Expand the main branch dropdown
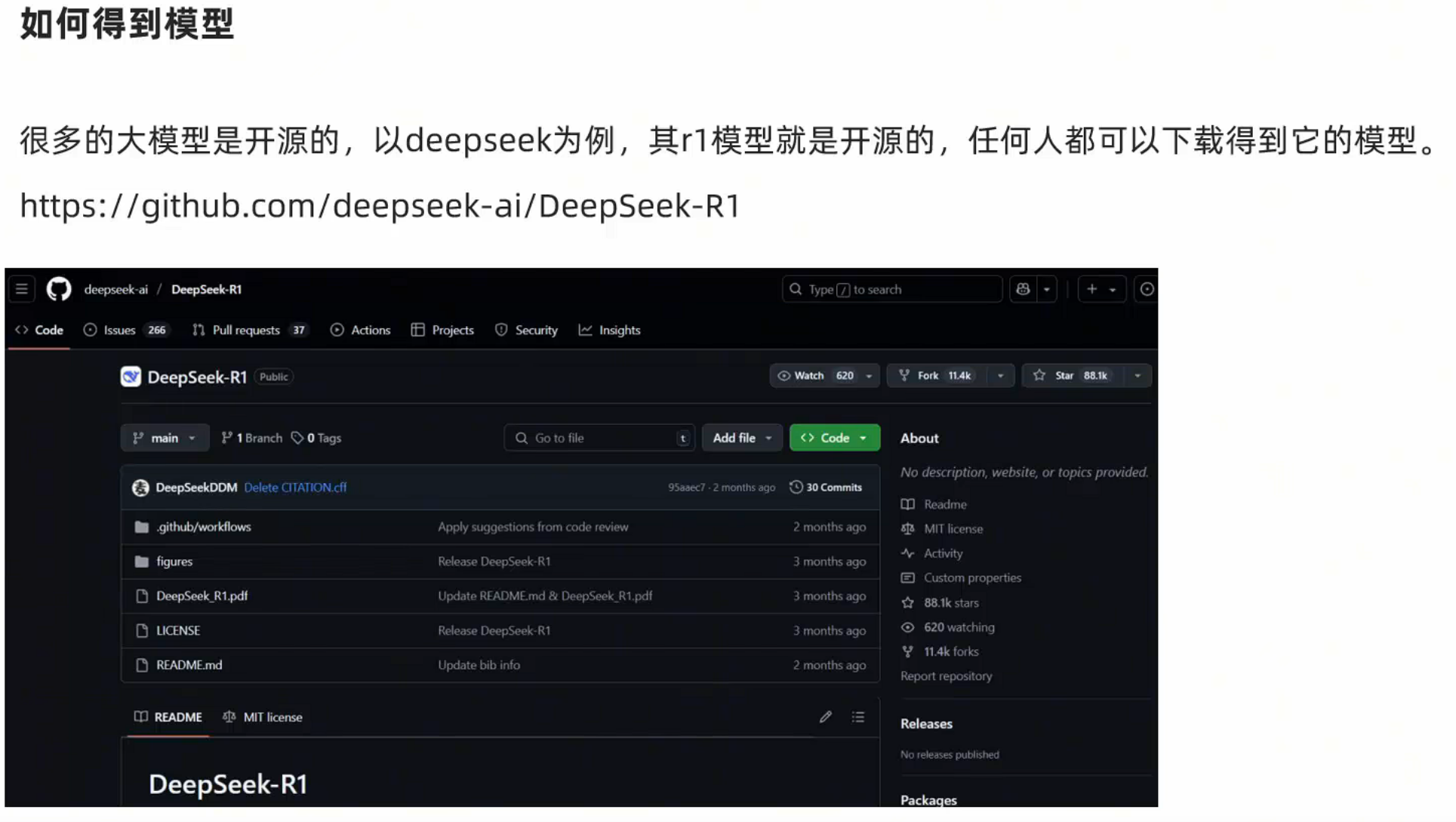 (165, 438)
